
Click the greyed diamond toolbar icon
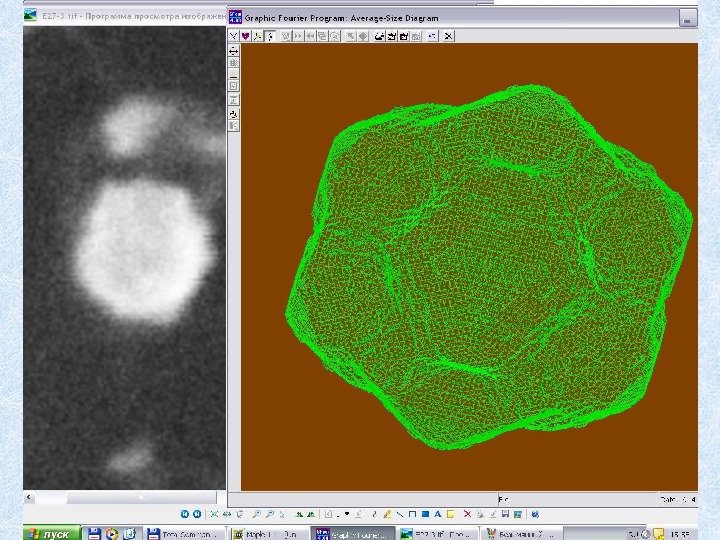pos(363,36)
